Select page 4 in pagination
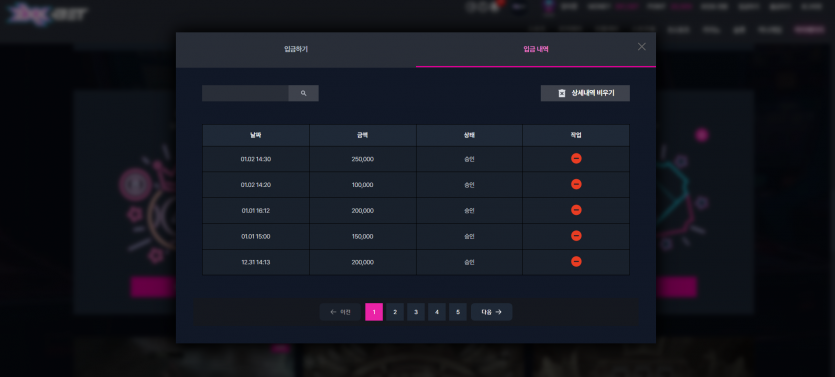 pyautogui.click(x=437, y=312)
